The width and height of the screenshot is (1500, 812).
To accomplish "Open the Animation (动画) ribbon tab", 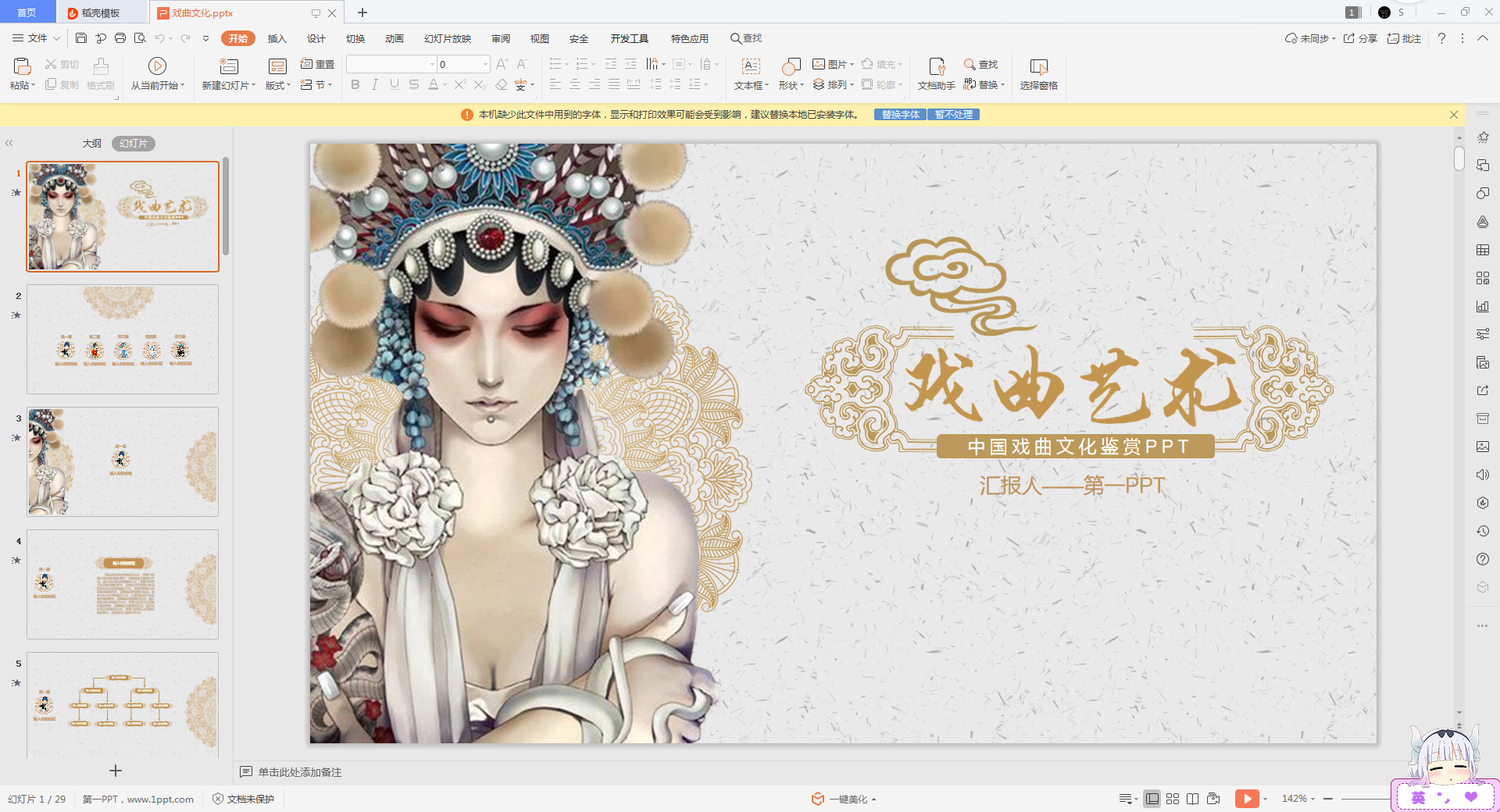I will pyautogui.click(x=395, y=38).
